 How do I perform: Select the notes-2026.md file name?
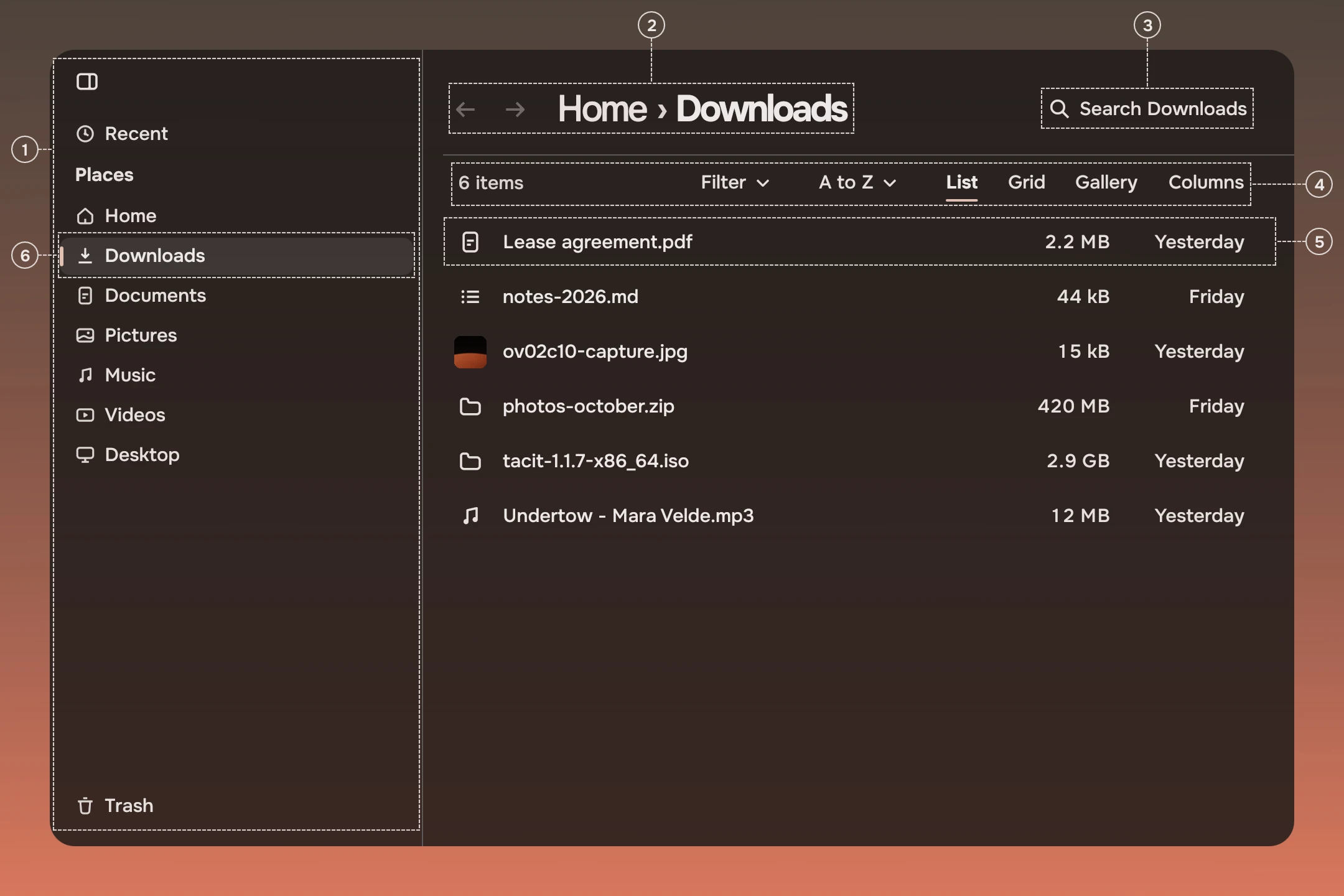(571, 297)
